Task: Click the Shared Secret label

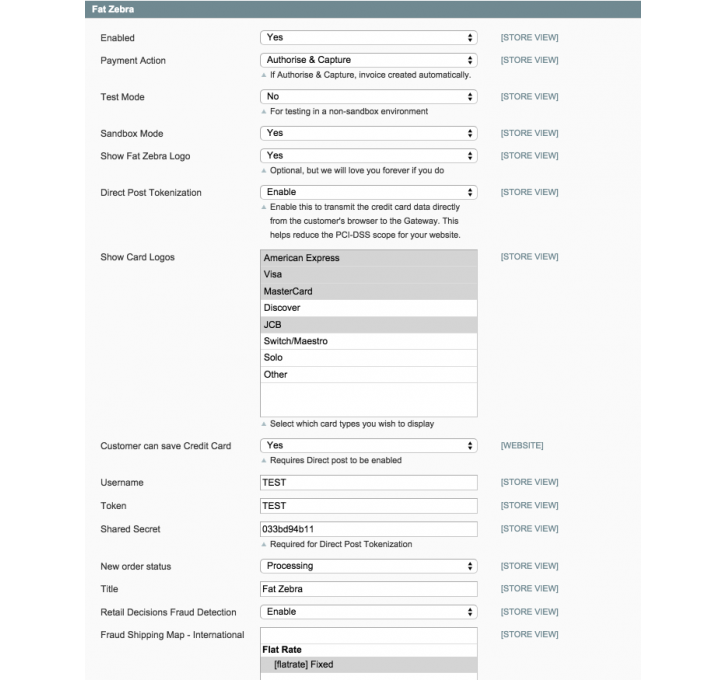Action: click(130, 529)
